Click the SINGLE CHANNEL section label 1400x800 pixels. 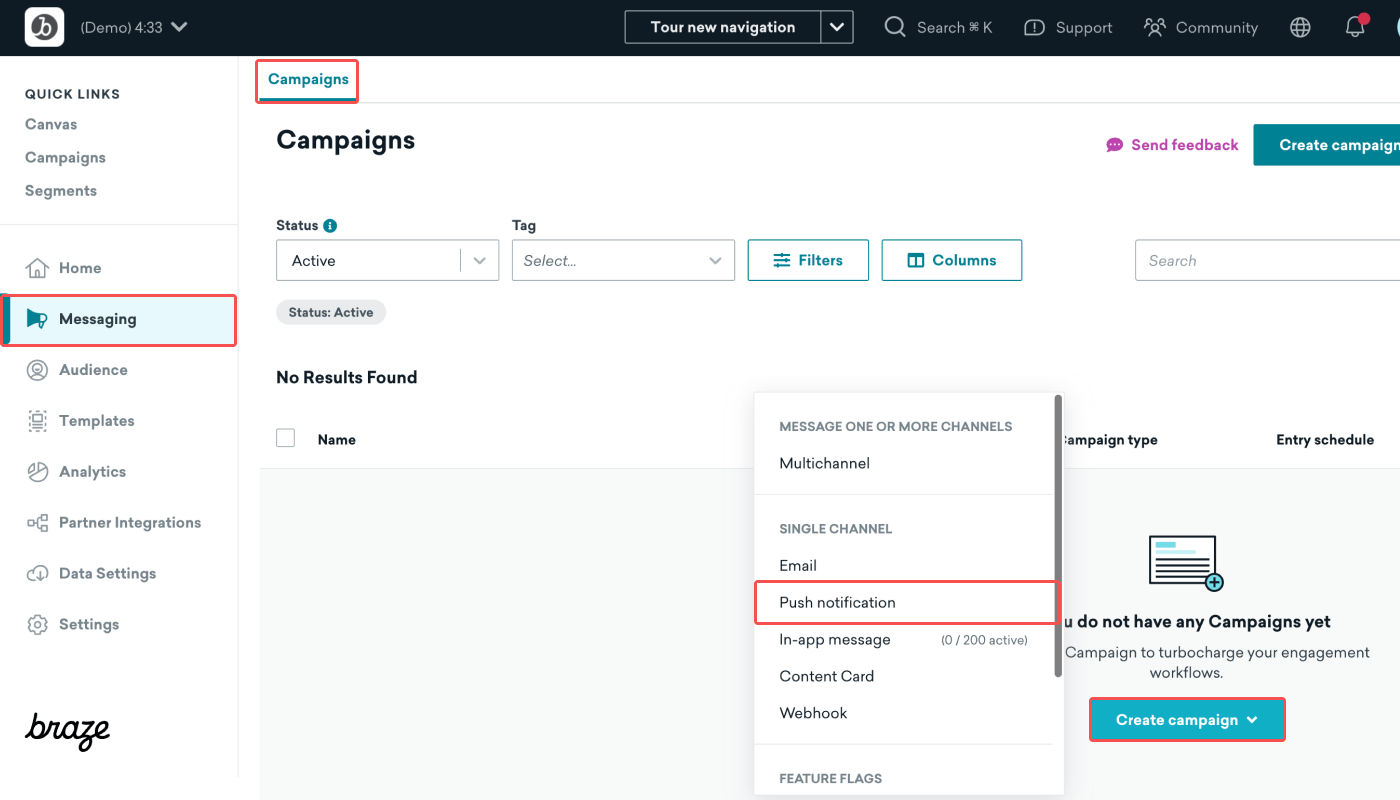836,528
